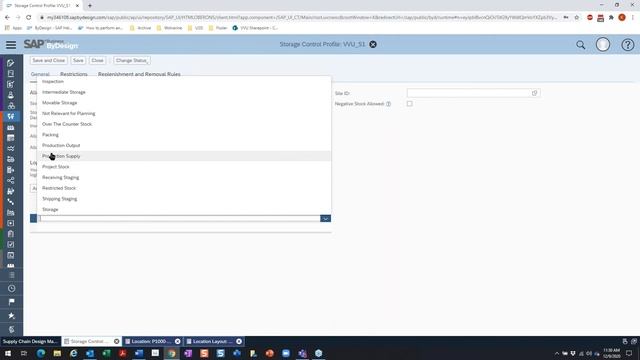
Task: Select Over The Counter Stock option
Action: (x=184, y=124)
